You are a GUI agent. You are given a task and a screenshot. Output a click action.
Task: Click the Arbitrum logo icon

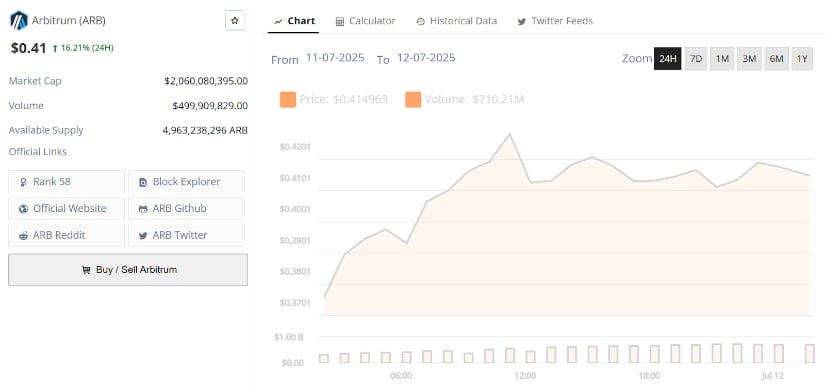(18, 21)
